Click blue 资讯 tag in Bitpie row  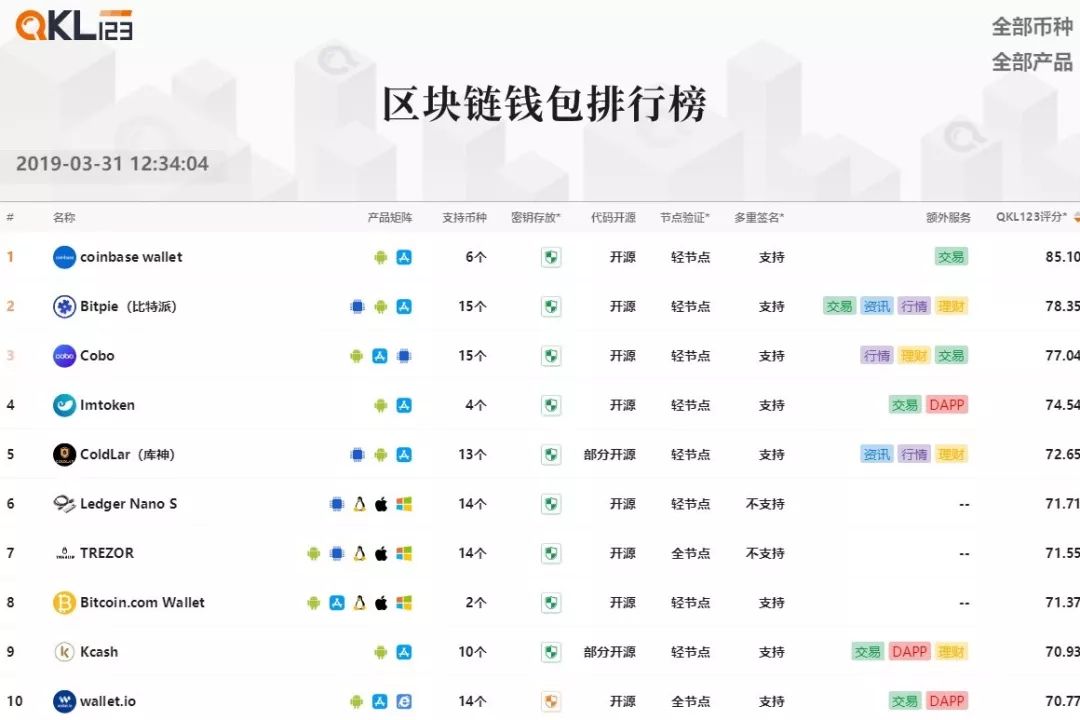877,306
